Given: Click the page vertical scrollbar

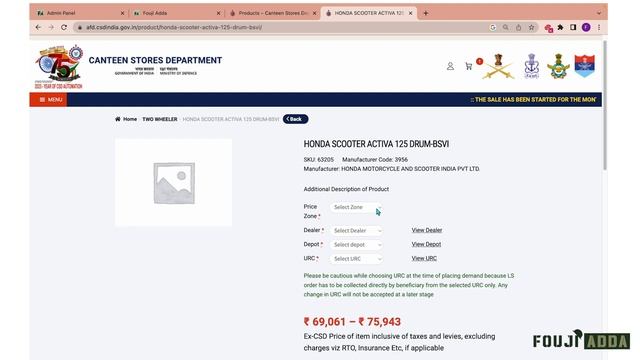Looking at the screenshot, I should [x=604, y=105].
